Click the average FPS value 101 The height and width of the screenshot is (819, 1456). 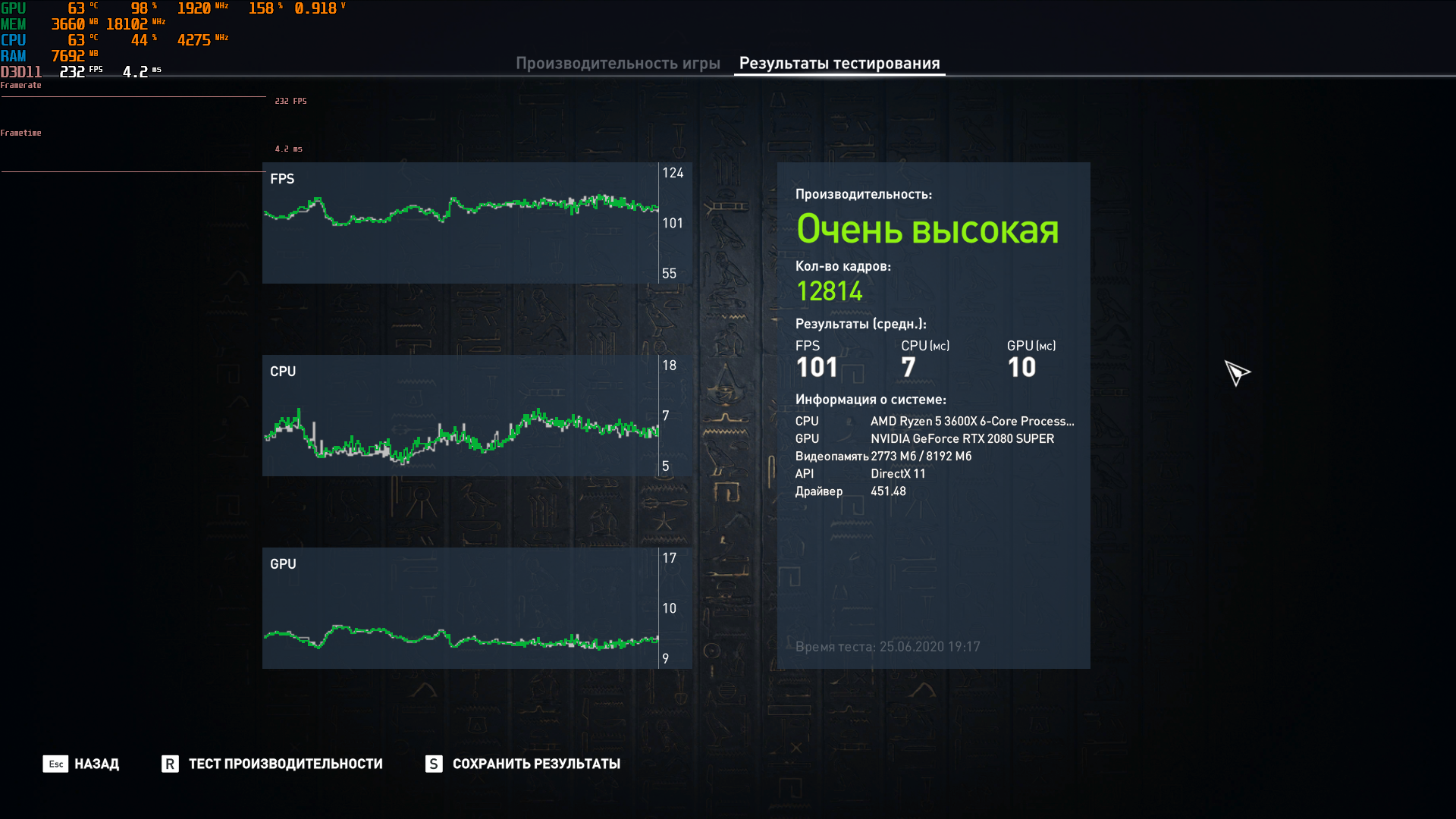[x=816, y=368]
